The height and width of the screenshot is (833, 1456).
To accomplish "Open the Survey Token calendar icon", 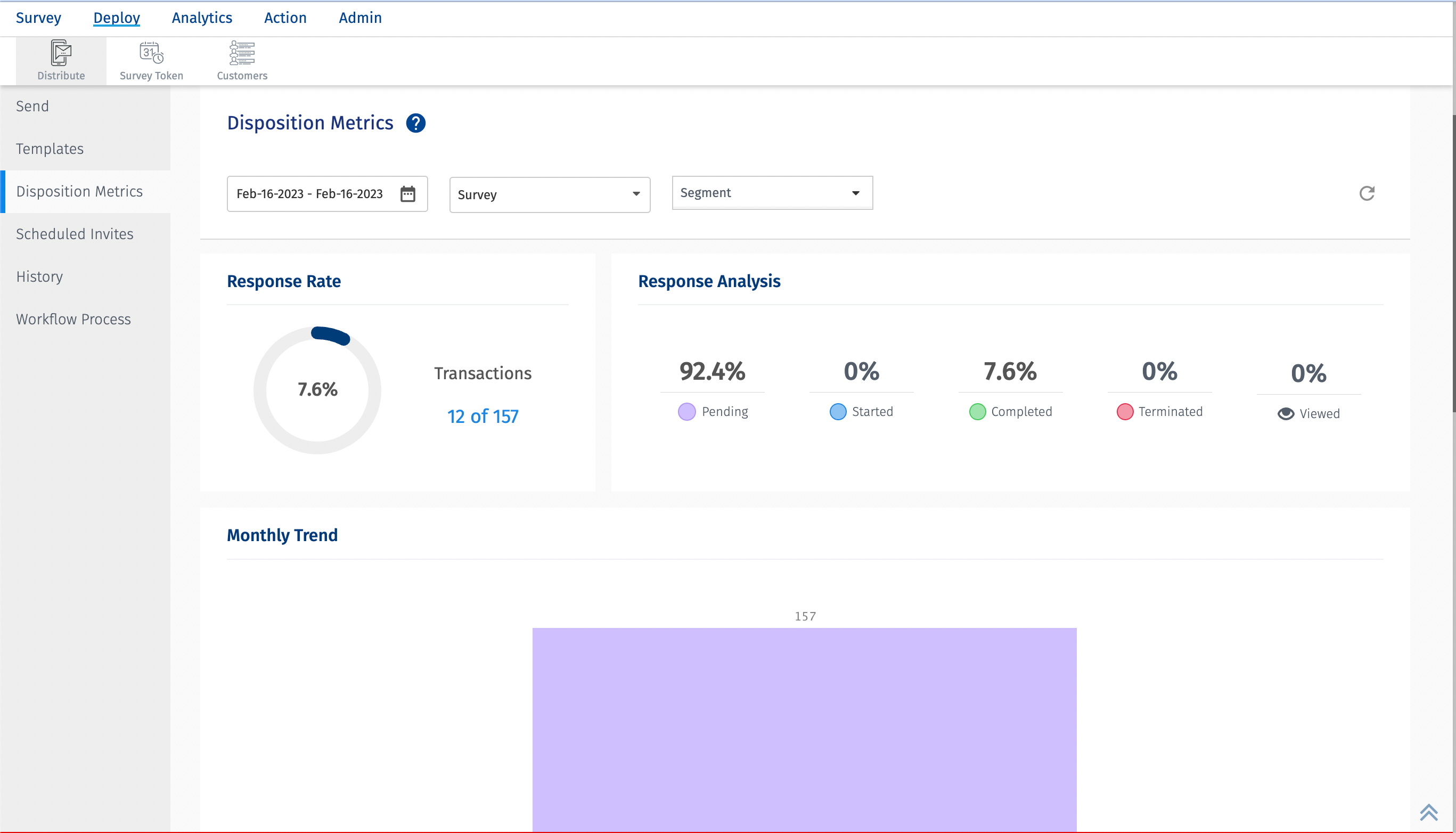I will [x=151, y=53].
